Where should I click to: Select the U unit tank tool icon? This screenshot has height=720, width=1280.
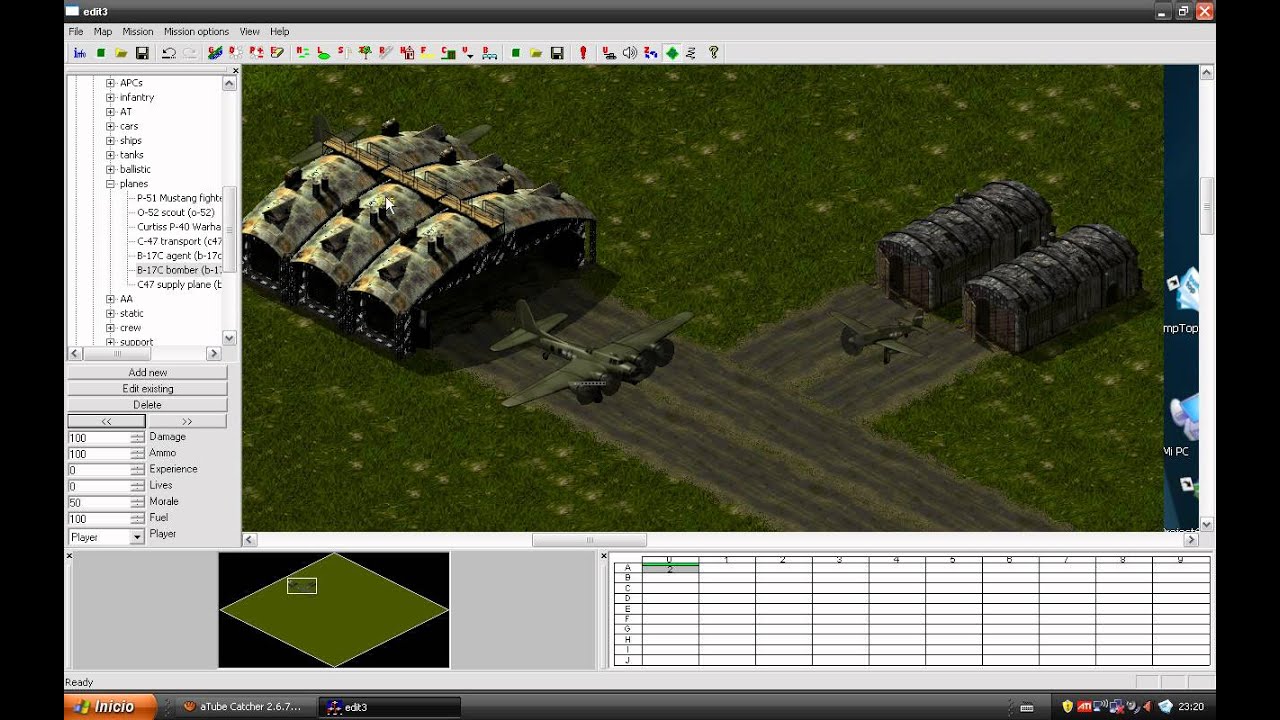(x=609, y=52)
